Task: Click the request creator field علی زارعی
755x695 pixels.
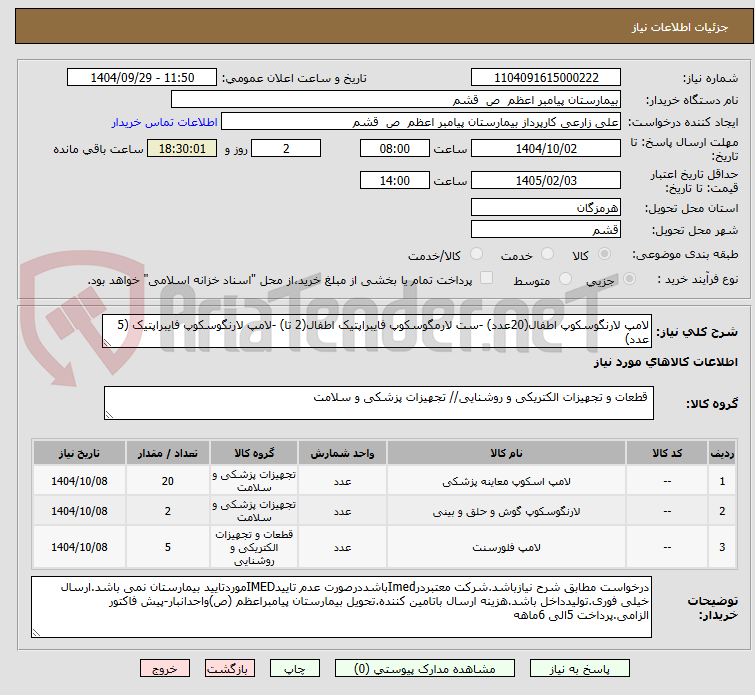Action: click(x=421, y=122)
